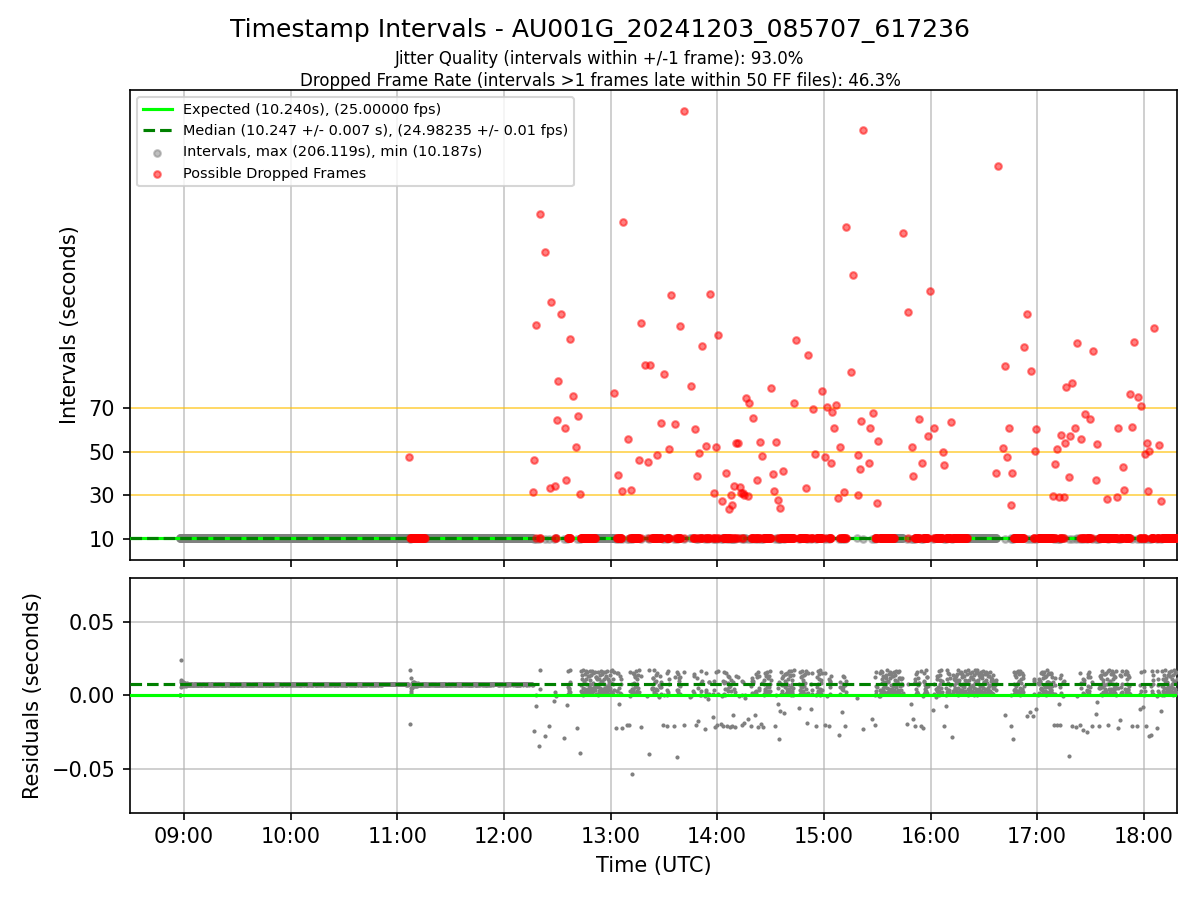Screen dimensions: 1200x900
Task: Click the 11:00 time tick label
Action: point(397,835)
